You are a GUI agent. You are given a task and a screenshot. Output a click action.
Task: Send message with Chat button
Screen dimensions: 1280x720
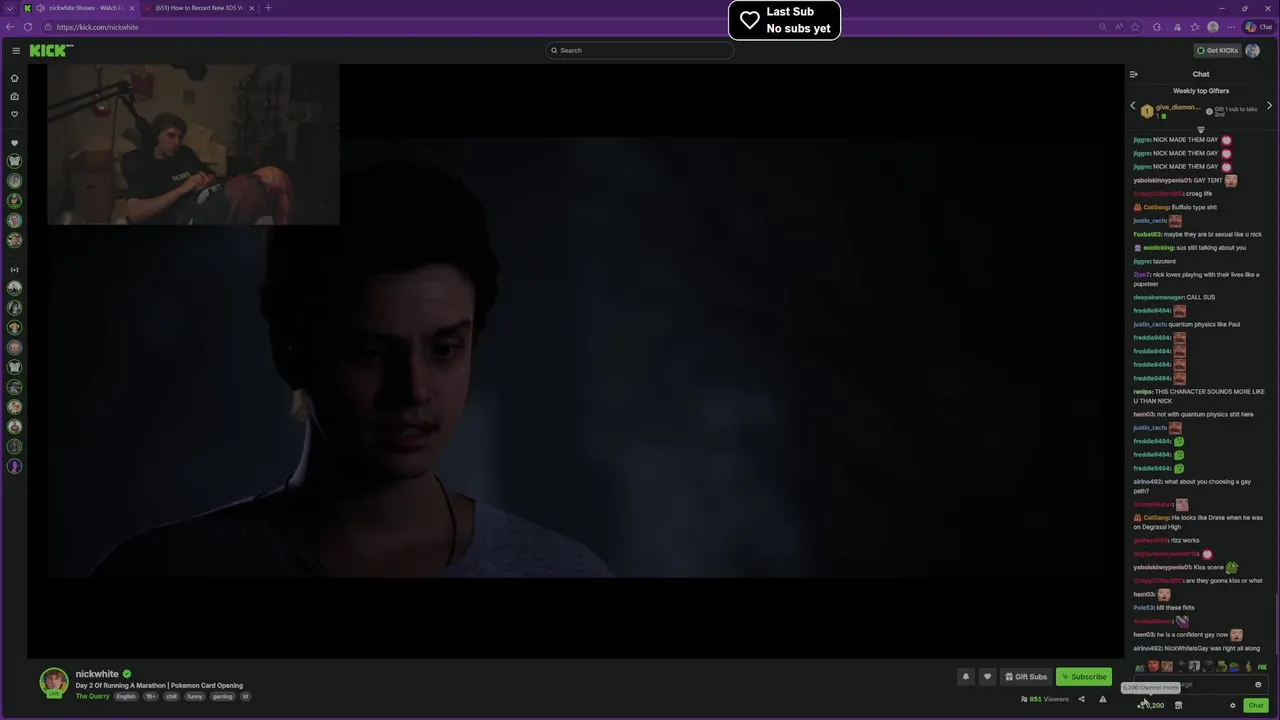(x=1256, y=705)
